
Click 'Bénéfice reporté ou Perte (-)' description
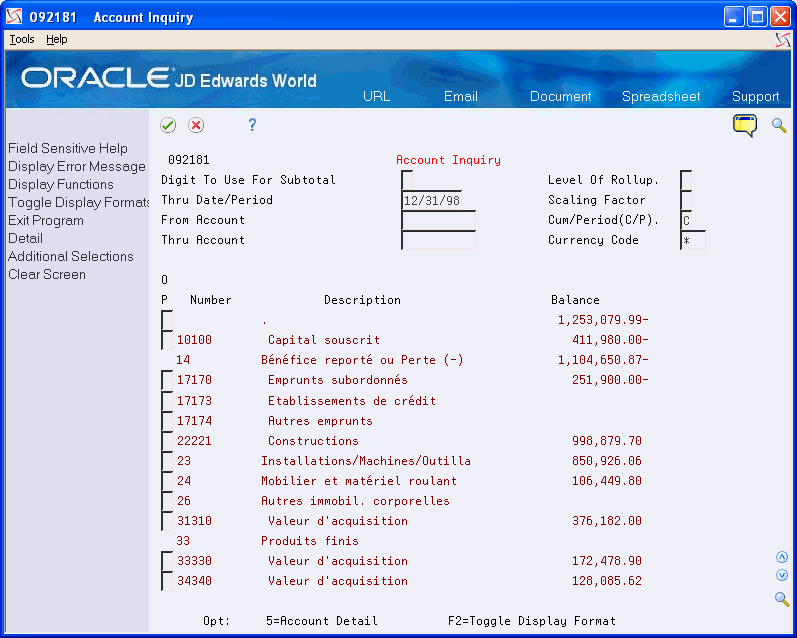pyautogui.click(x=362, y=360)
